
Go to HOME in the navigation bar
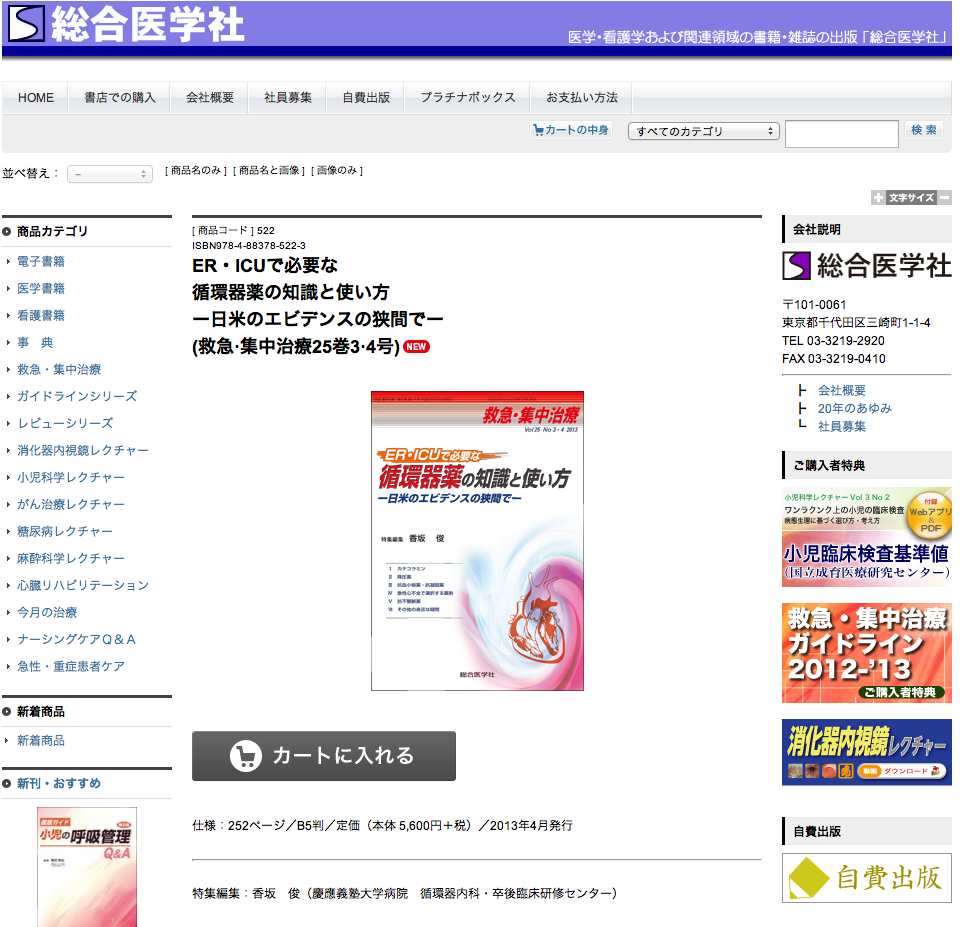[36, 98]
